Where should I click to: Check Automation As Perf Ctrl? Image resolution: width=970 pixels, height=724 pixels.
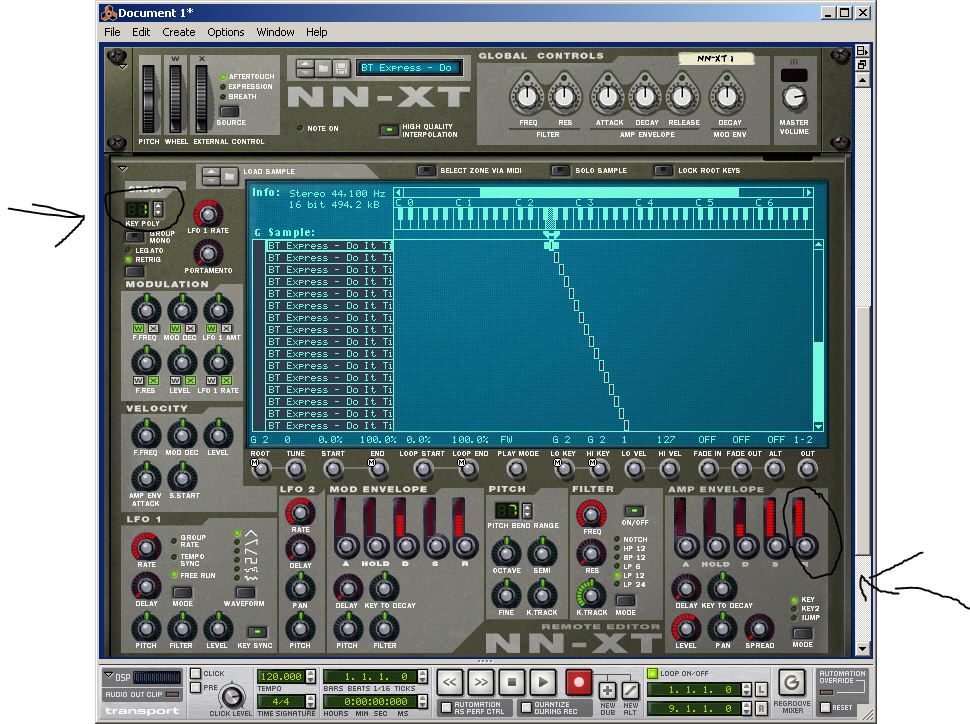pyautogui.click(x=445, y=707)
